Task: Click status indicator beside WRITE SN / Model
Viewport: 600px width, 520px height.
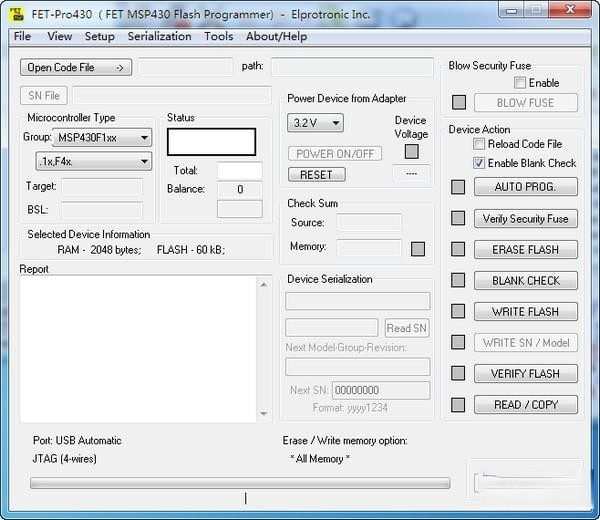Action: pyautogui.click(x=458, y=342)
